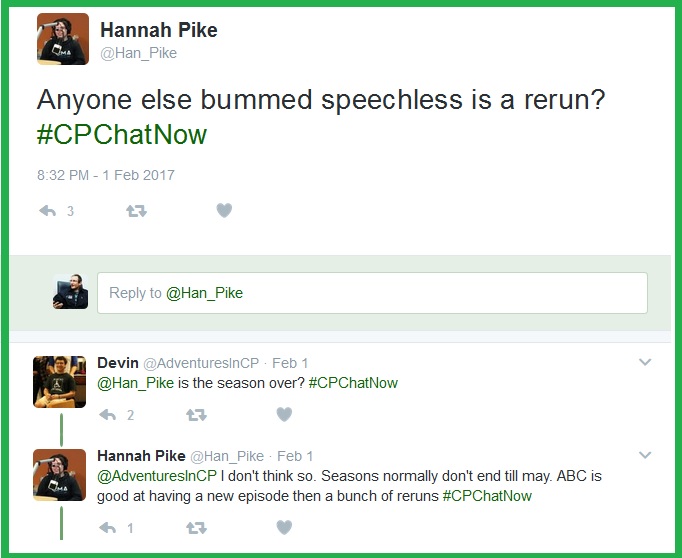Like Devin's tweet
Image resolution: width=682 pixels, height=558 pixels.
[284, 414]
